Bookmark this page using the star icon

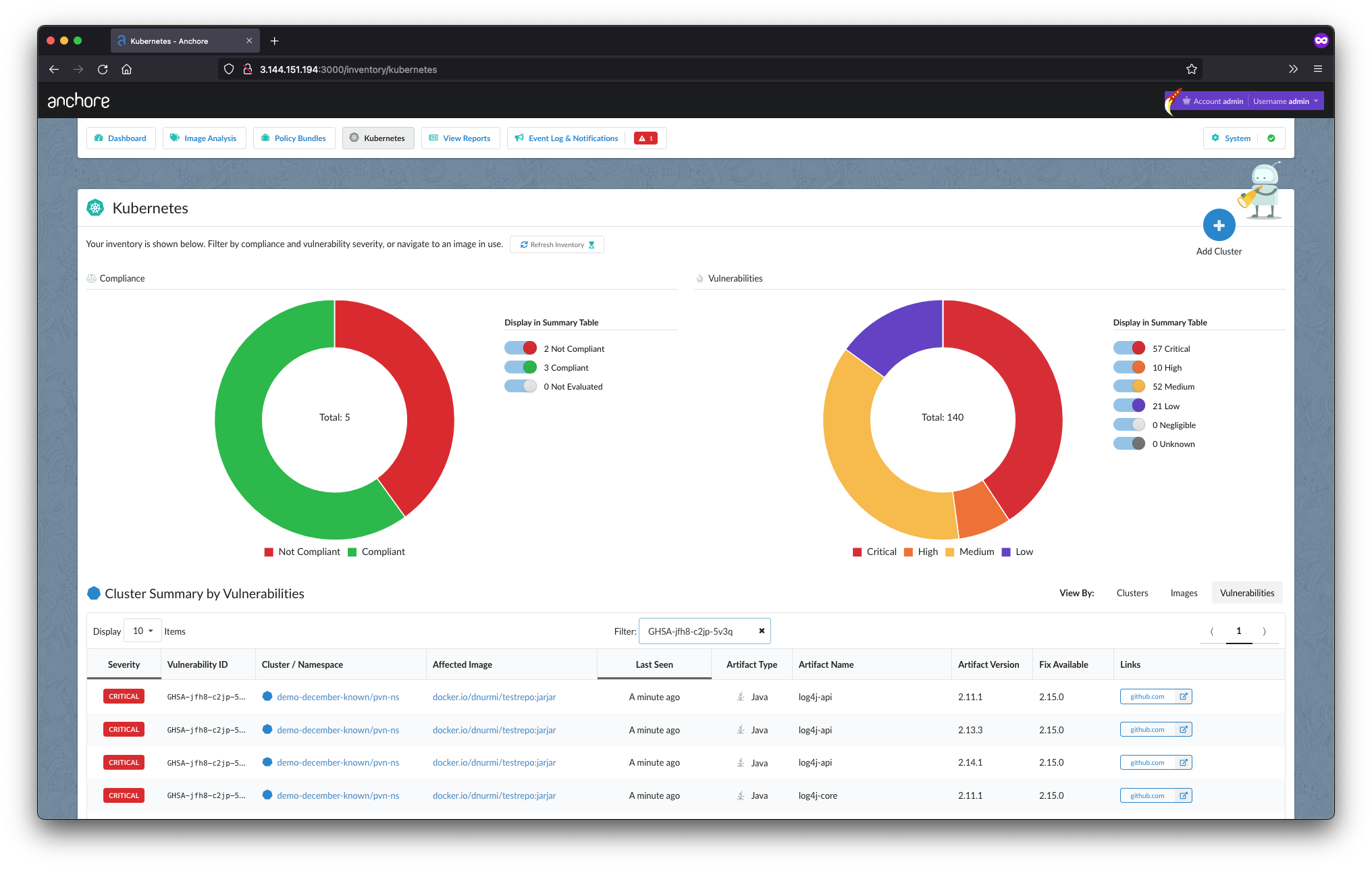tap(1192, 70)
